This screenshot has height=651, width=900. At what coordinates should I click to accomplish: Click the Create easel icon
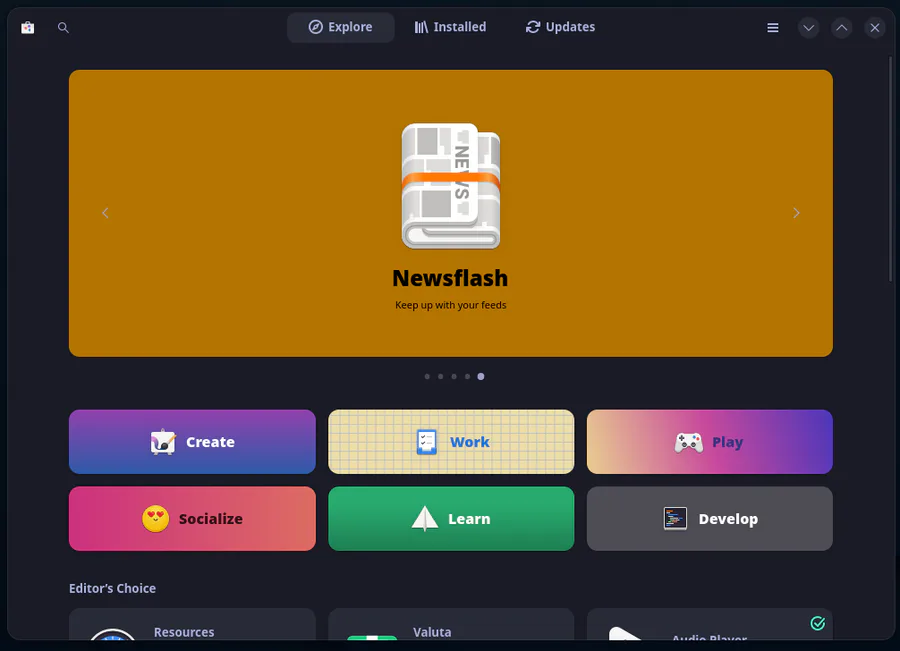[x=163, y=442]
